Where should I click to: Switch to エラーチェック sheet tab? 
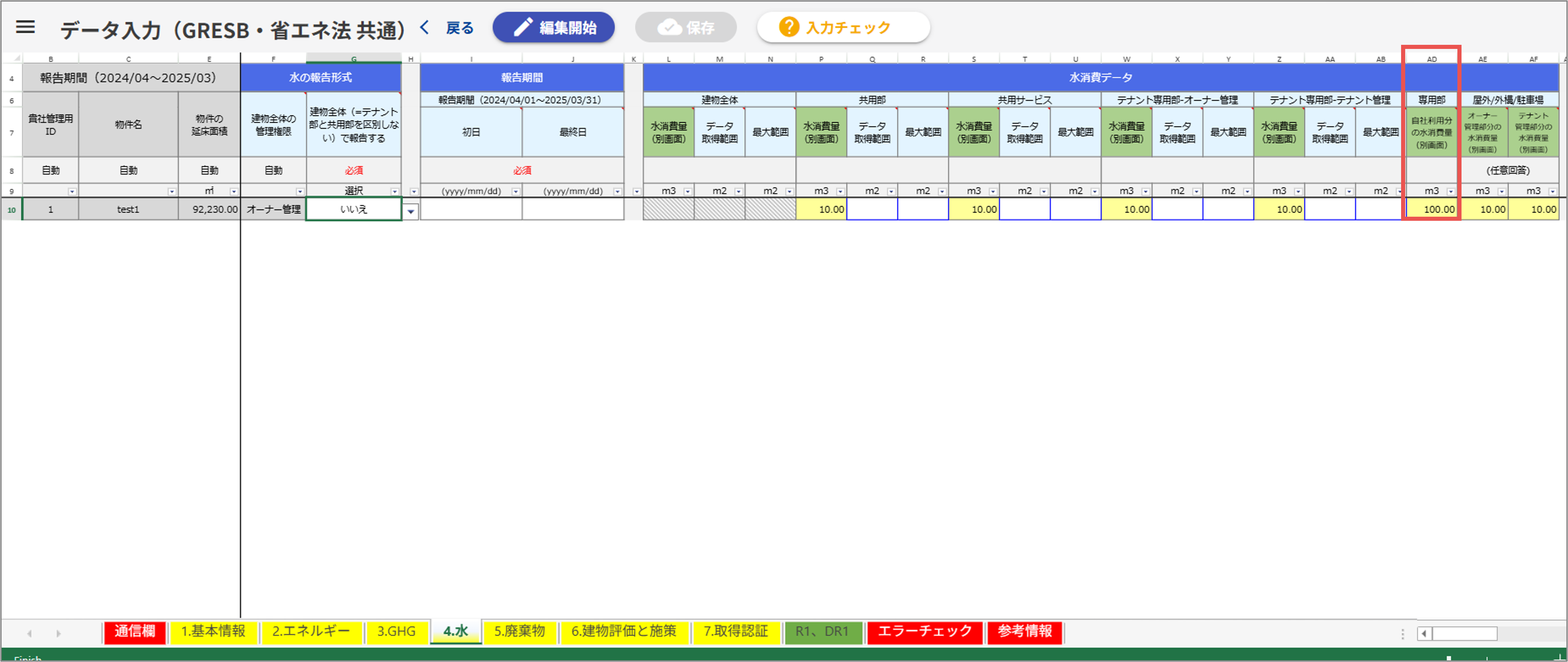(x=924, y=632)
